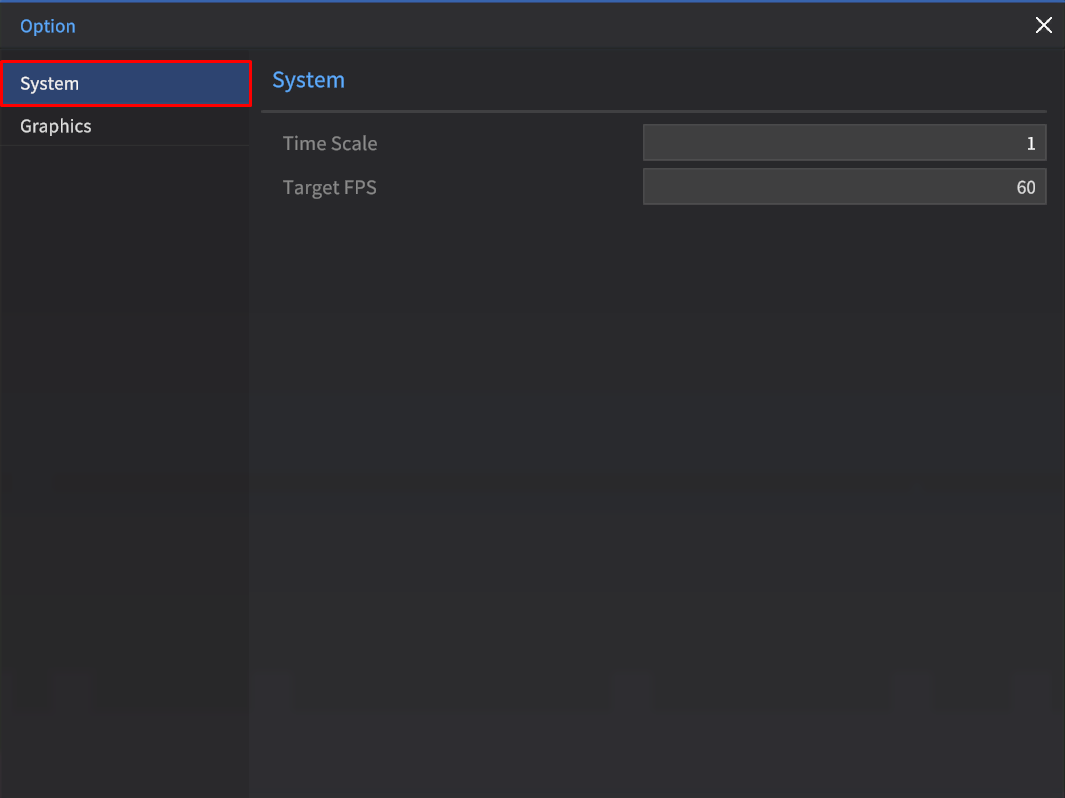
Task: Click the Time Scale label
Action: pos(330,143)
